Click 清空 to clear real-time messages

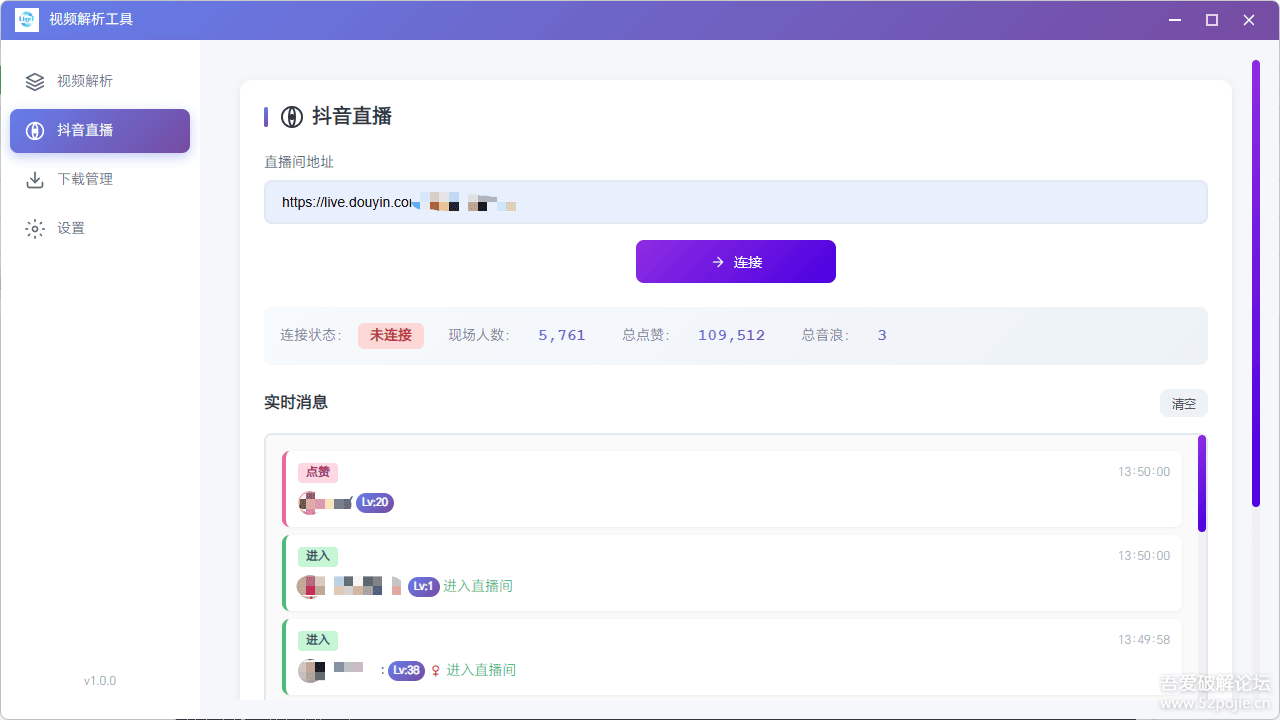coord(1183,403)
